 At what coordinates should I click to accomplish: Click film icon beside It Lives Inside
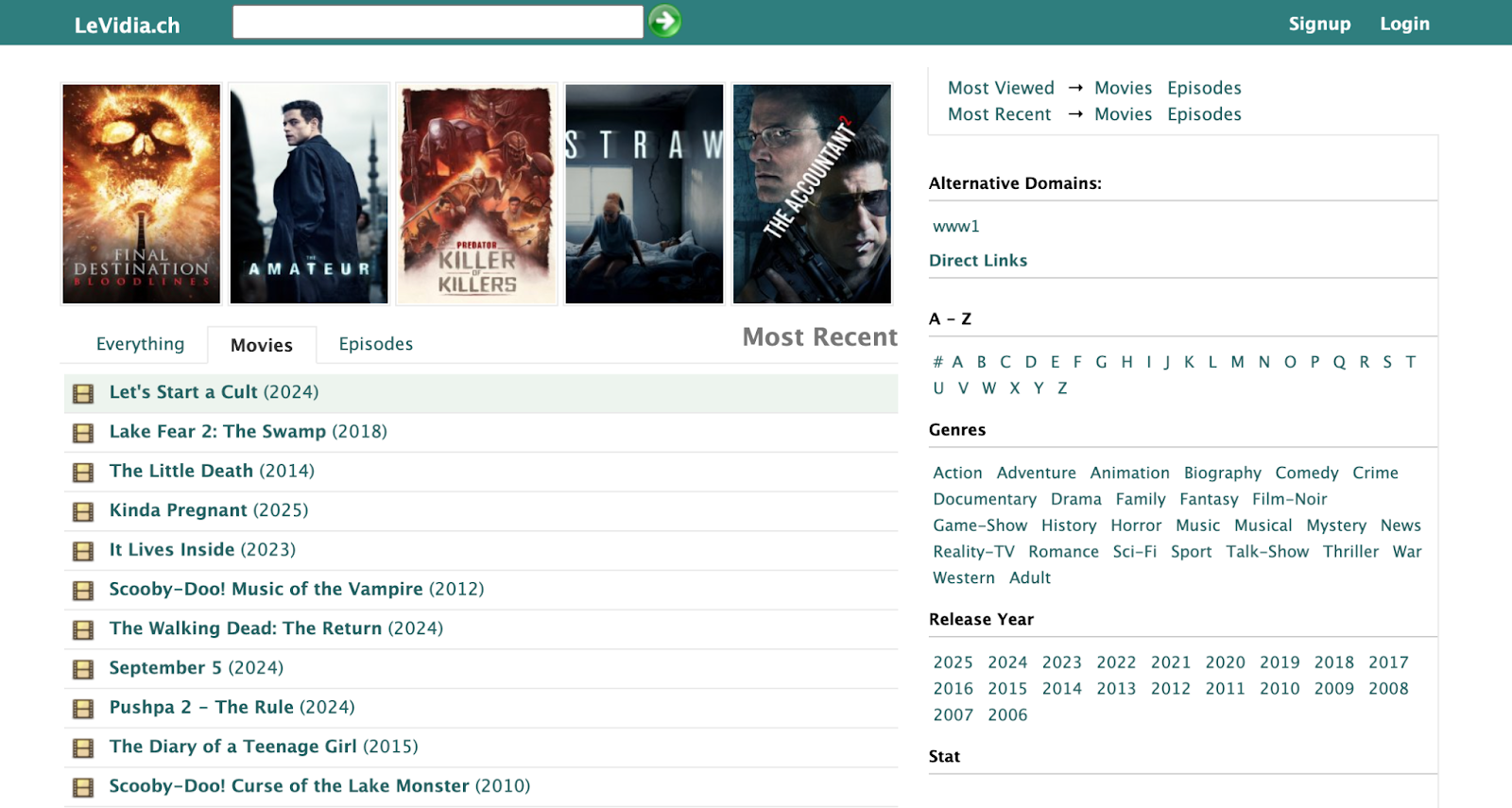click(83, 552)
